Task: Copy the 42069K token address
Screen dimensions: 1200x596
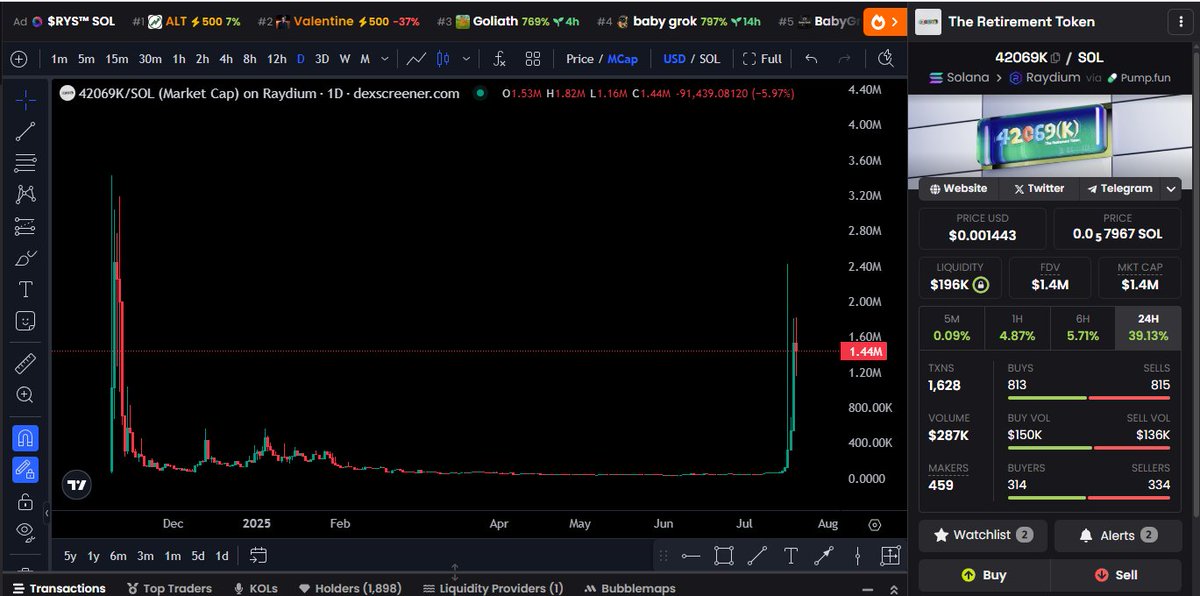Action: [1055, 58]
